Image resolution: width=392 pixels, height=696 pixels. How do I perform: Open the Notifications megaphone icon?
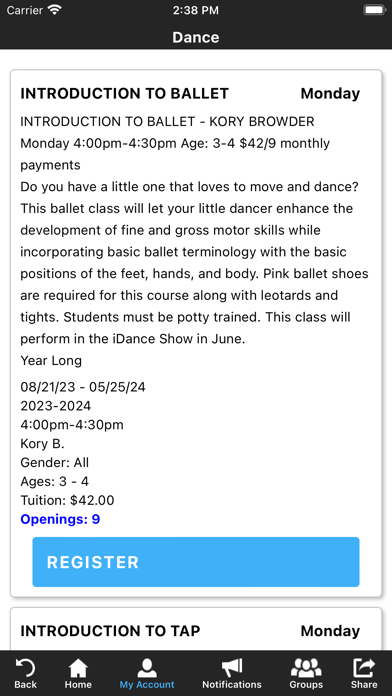(x=232, y=667)
